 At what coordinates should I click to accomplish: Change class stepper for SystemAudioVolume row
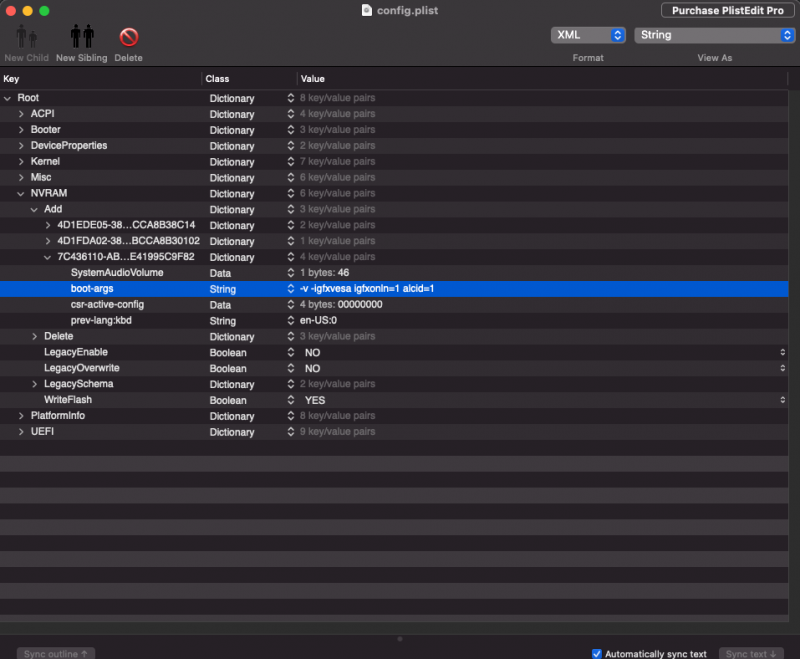tap(290, 273)
